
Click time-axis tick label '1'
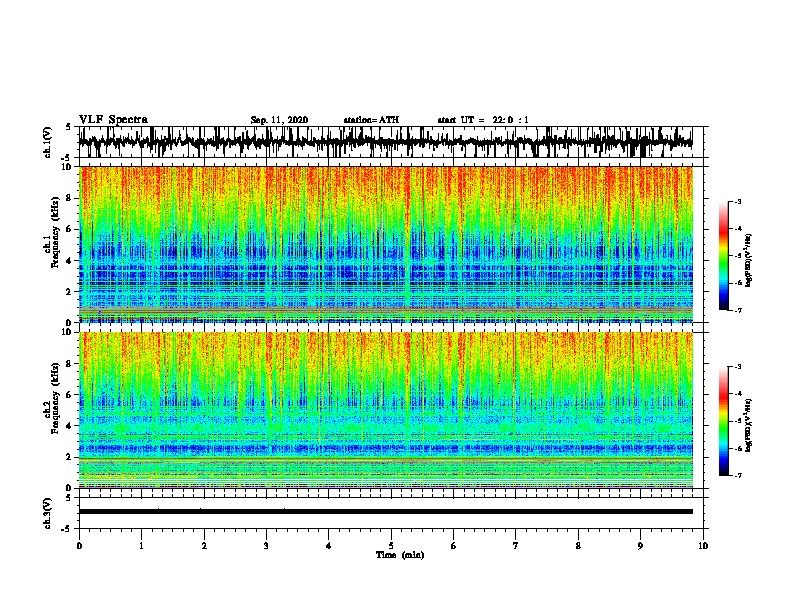(141, 546)
